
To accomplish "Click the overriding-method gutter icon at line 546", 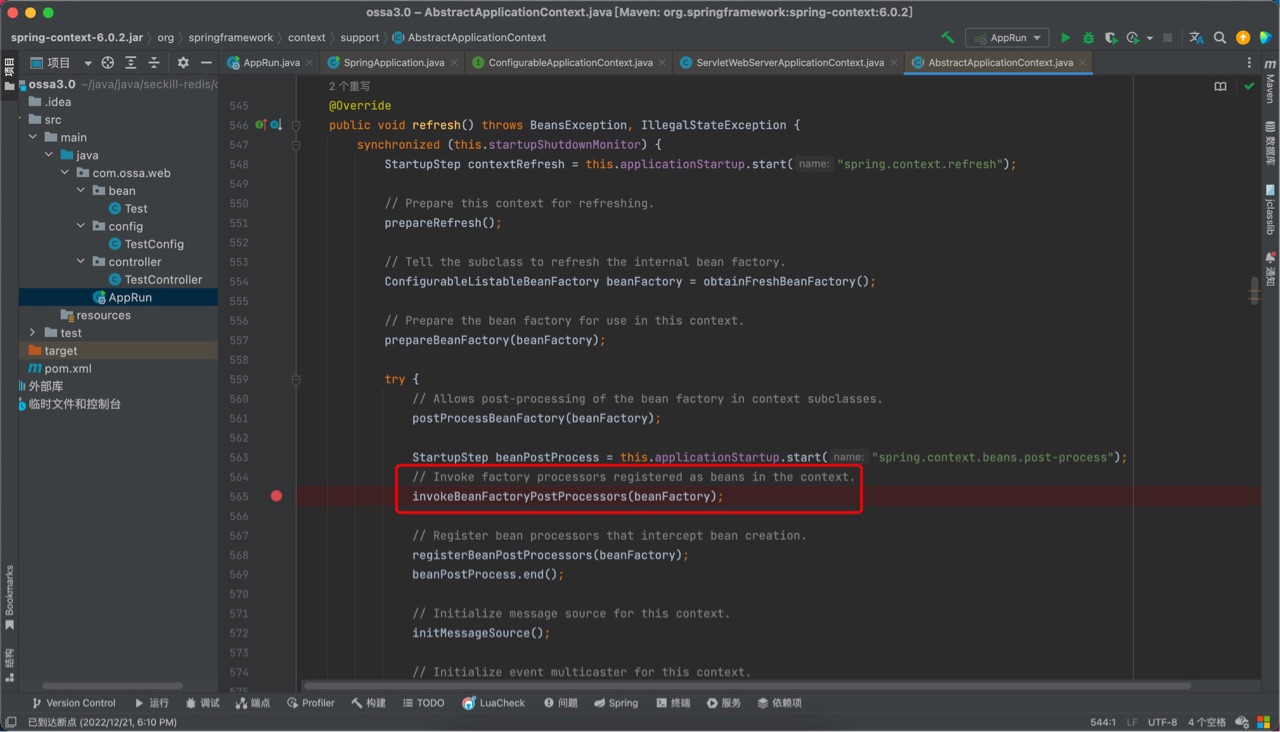I will (276, 125).
